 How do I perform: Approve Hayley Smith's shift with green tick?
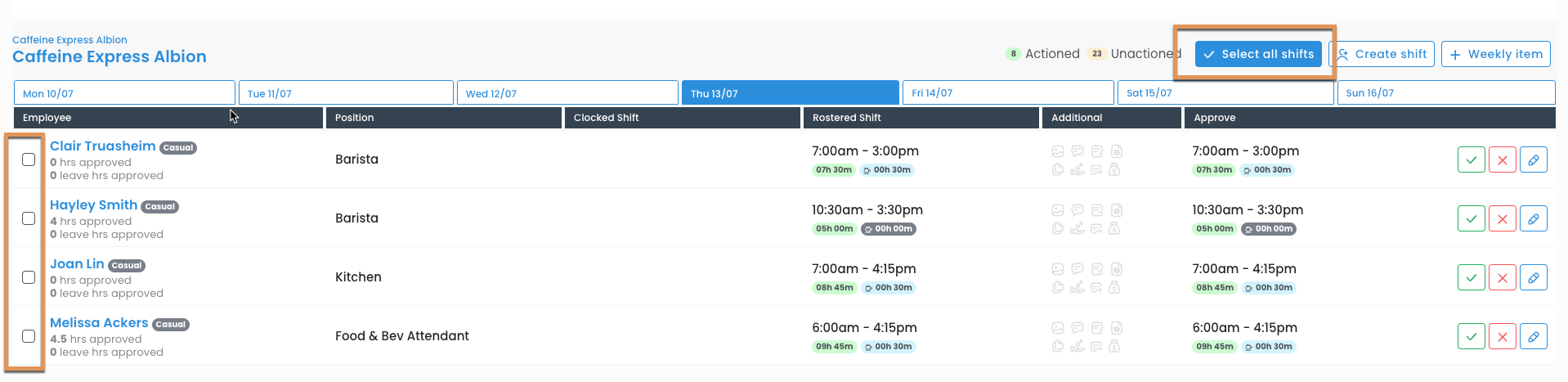[x=1471, y=218]
